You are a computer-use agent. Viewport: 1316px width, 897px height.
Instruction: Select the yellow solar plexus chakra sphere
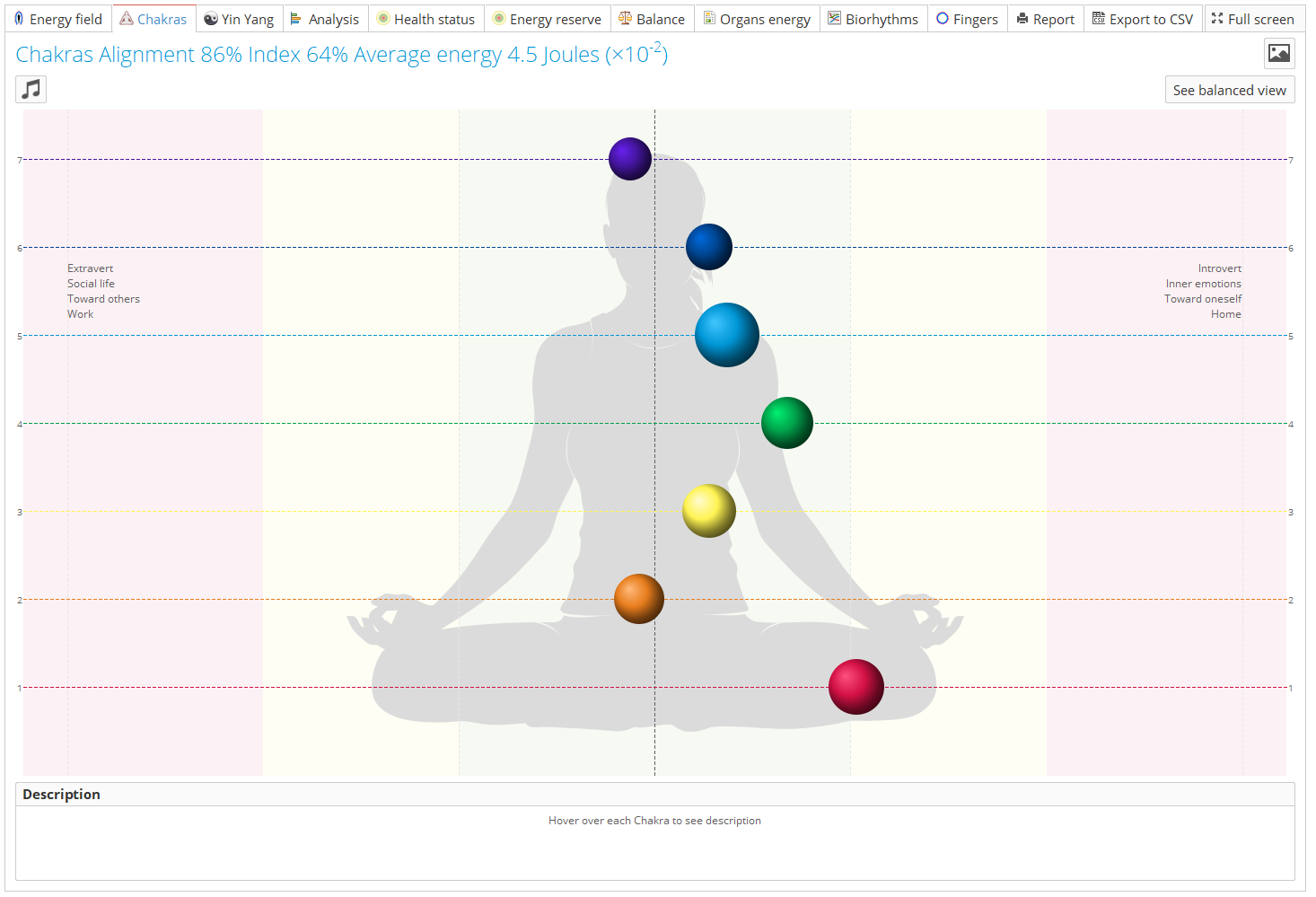(x=708, y=510)
